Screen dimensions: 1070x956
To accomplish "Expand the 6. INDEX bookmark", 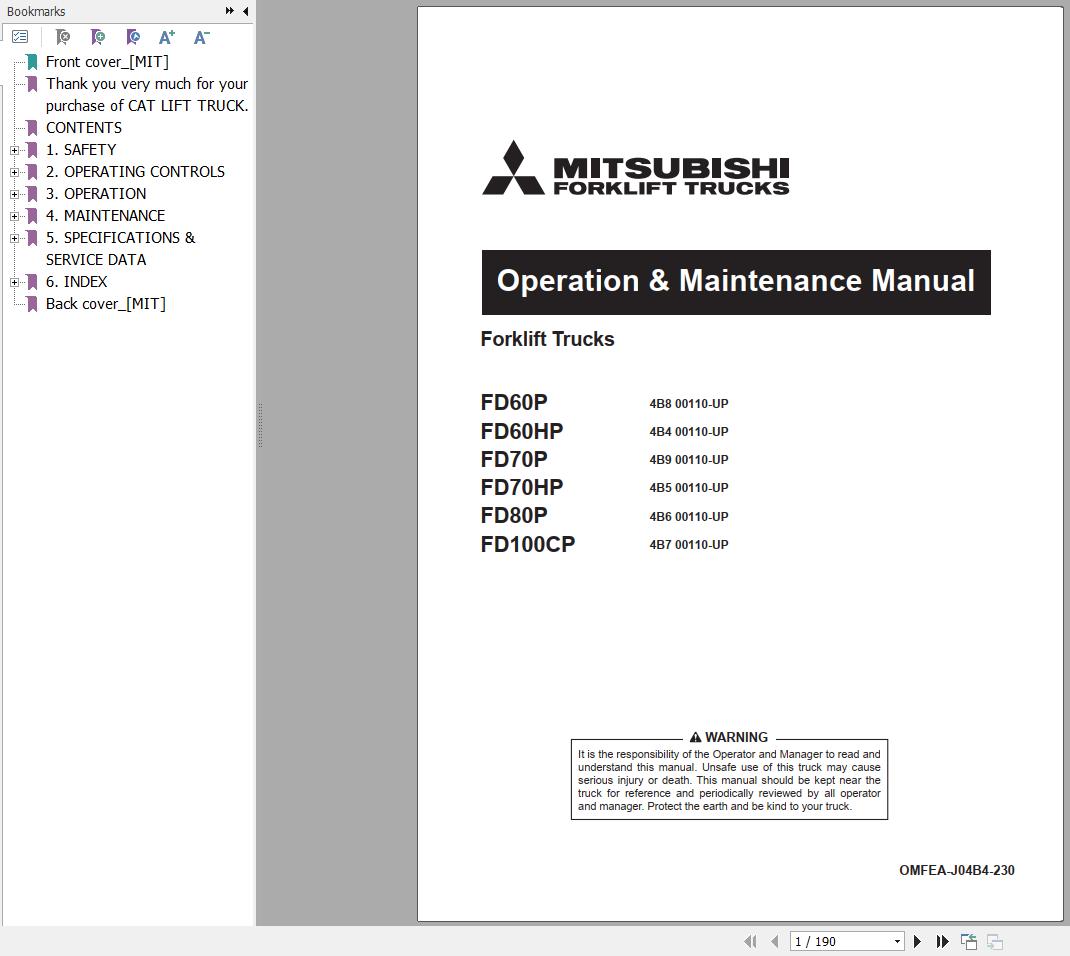I will (14, 282).
